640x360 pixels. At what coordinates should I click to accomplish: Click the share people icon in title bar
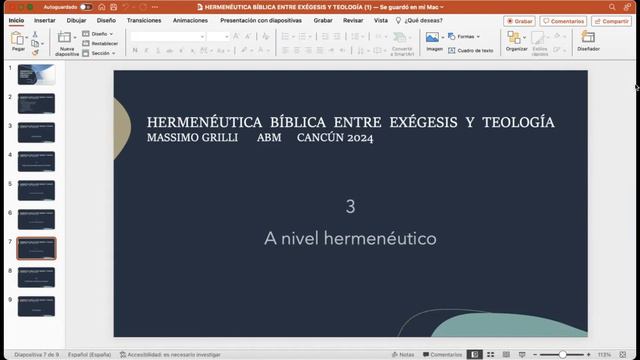click(x=627, y=7)
